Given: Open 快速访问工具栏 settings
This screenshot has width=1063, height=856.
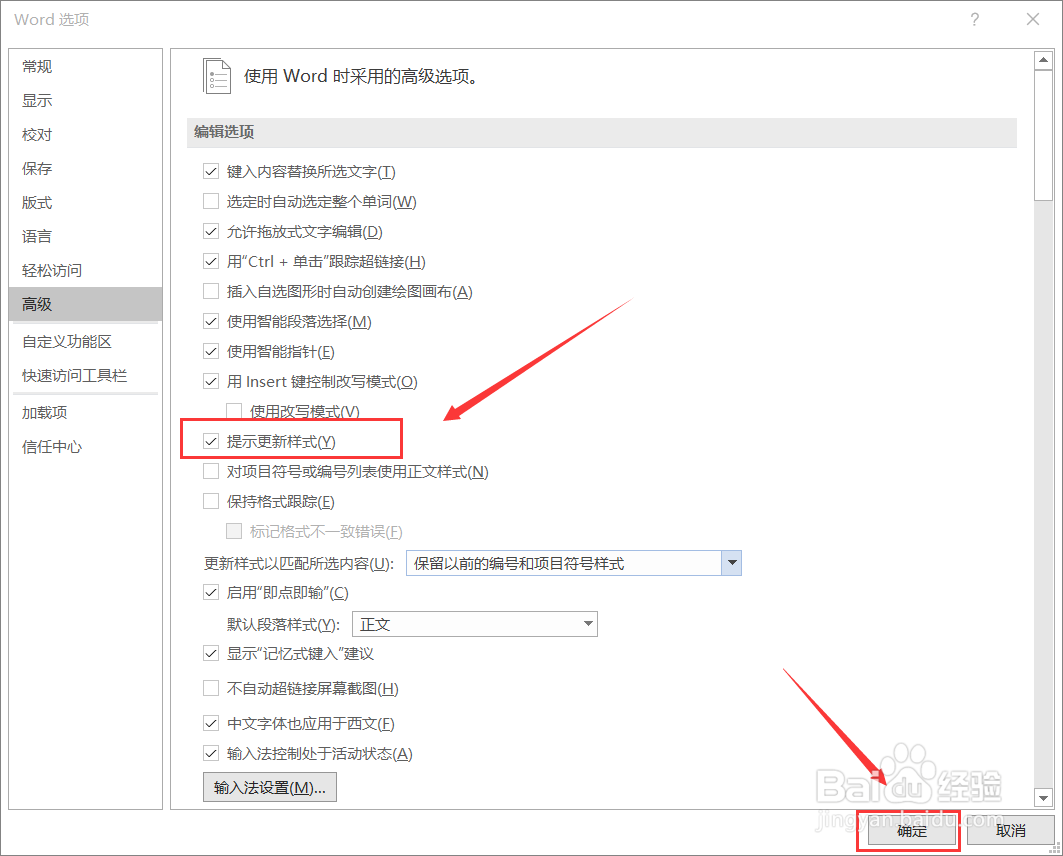Looking at the screenshot, I should point(85,375).
